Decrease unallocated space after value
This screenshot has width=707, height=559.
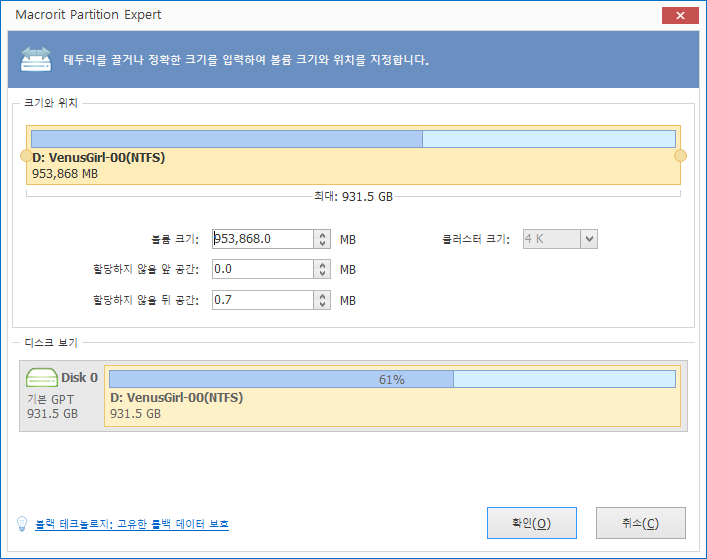[x=322, y=304]
